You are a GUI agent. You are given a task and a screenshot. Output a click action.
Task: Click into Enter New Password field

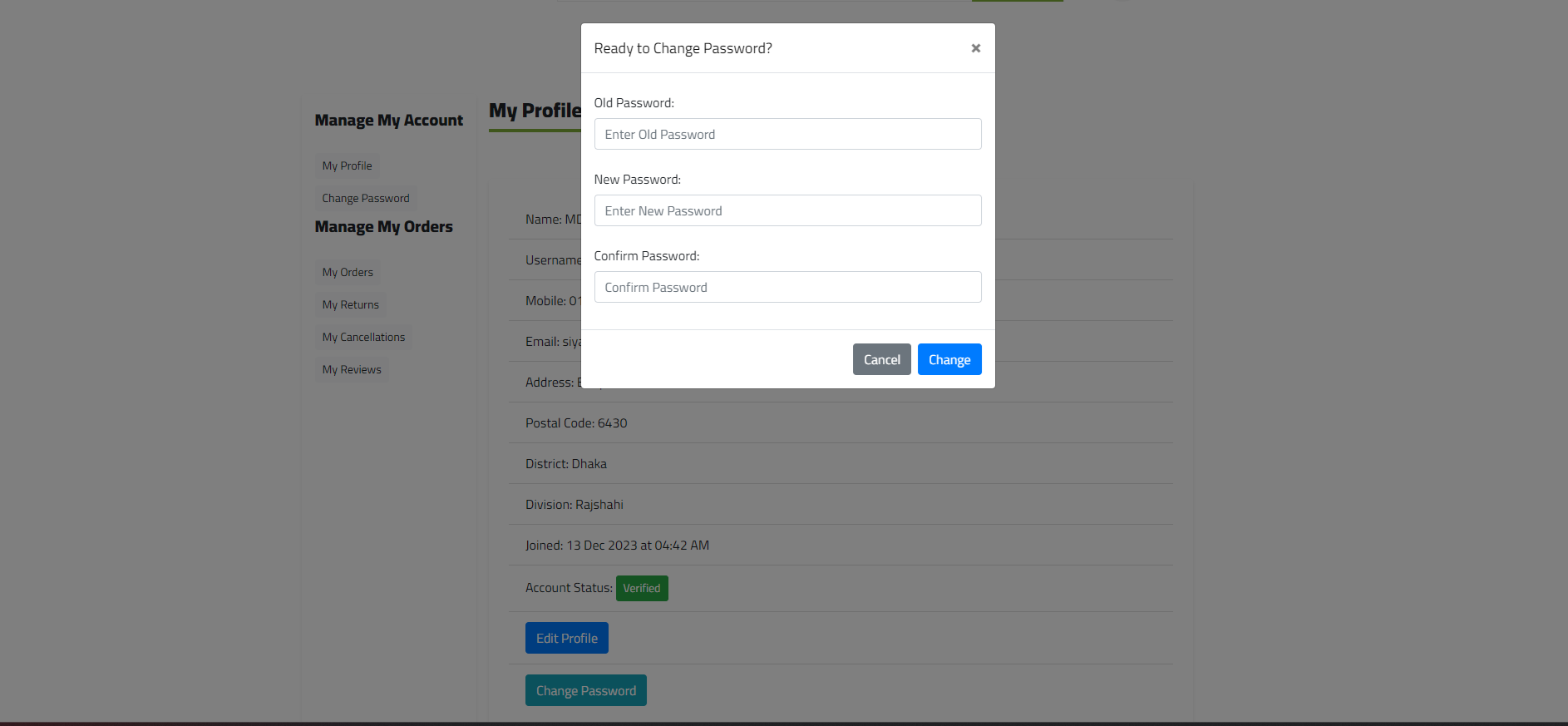coord(787,210)
